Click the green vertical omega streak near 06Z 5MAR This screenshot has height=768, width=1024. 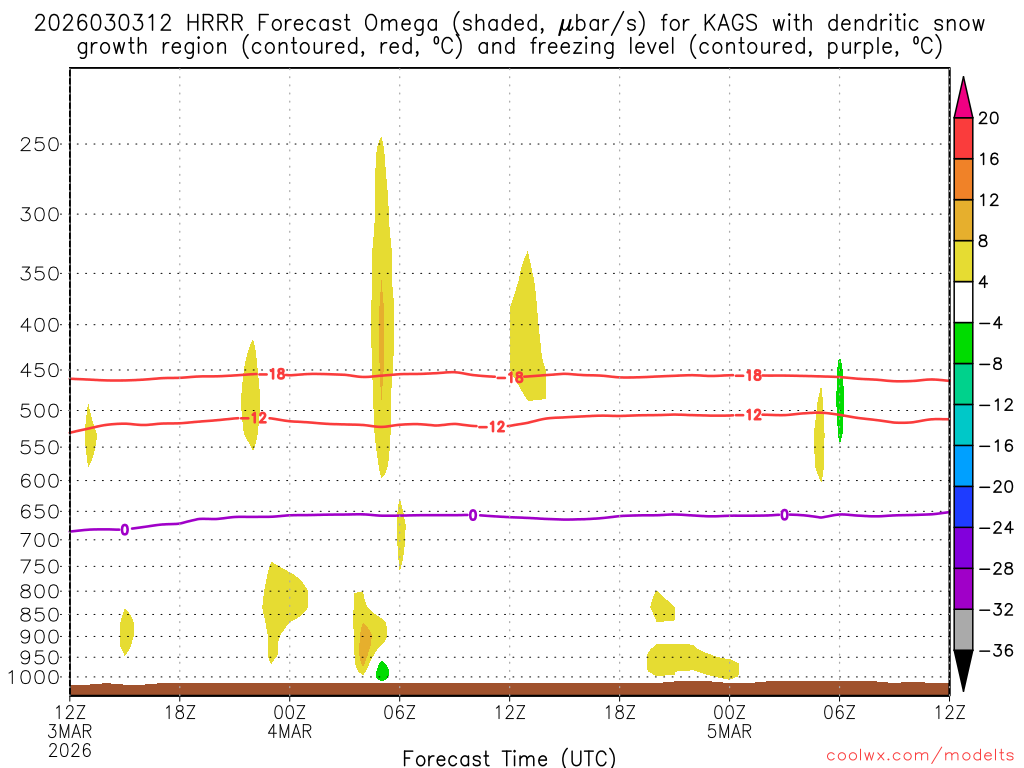[840, 400]
